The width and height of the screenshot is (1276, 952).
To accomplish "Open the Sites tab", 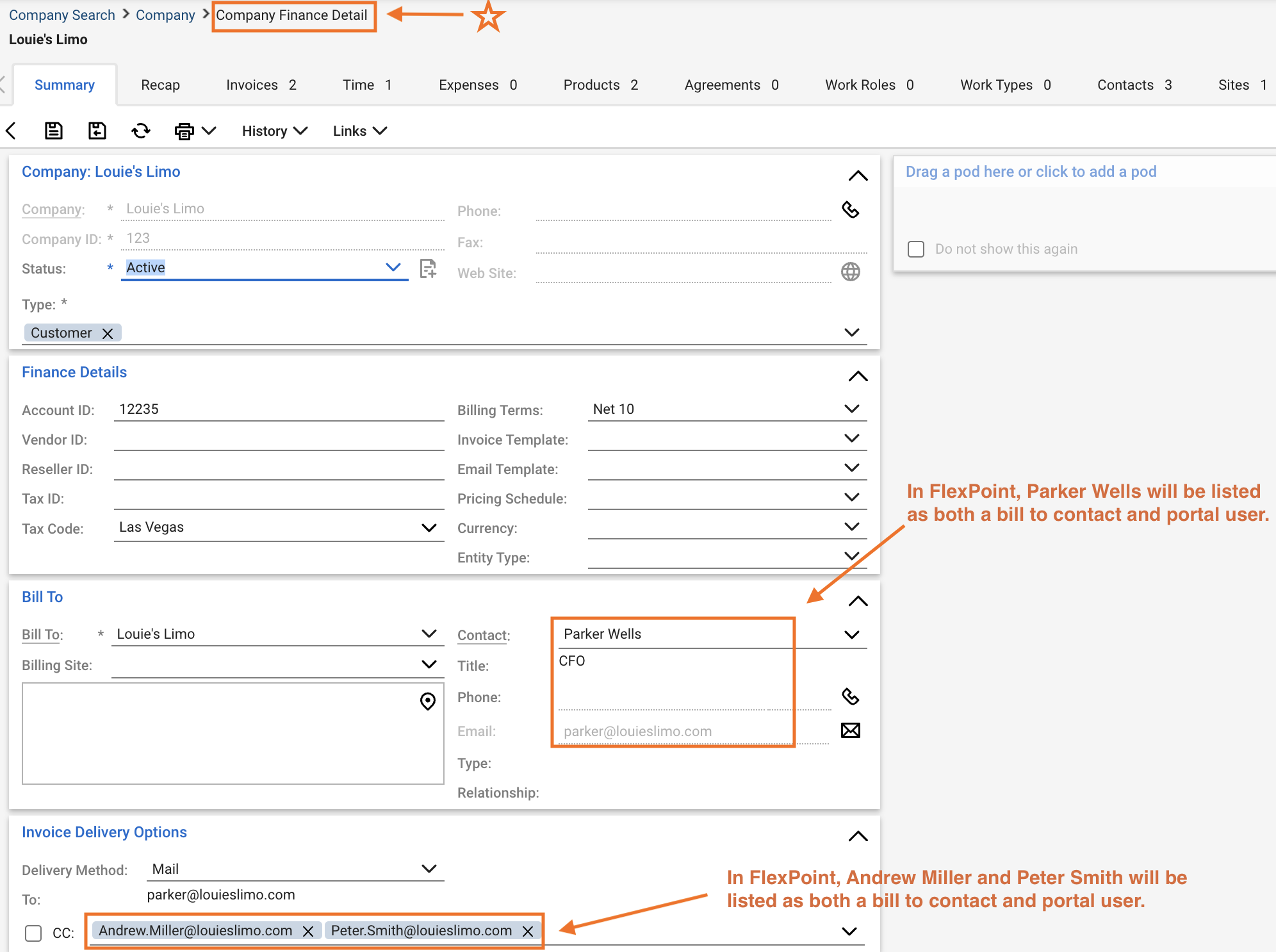I will [x=1243, y=85].
